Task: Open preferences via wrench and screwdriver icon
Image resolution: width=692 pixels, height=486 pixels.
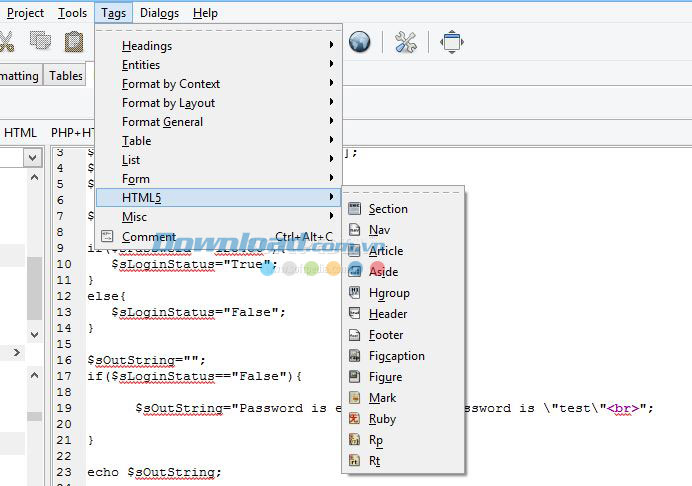Action: pos(405,42)
